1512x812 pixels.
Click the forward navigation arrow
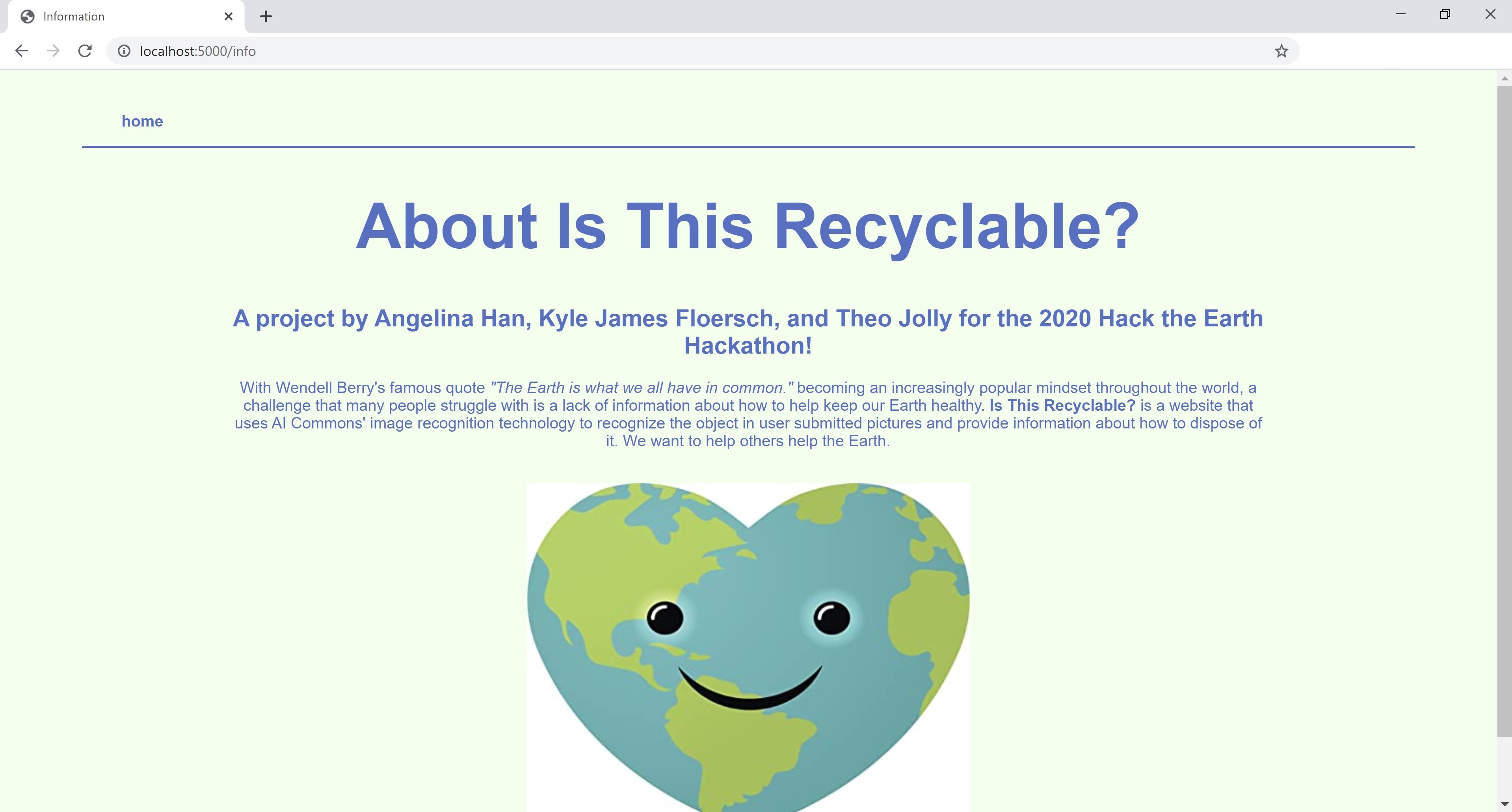54,51
